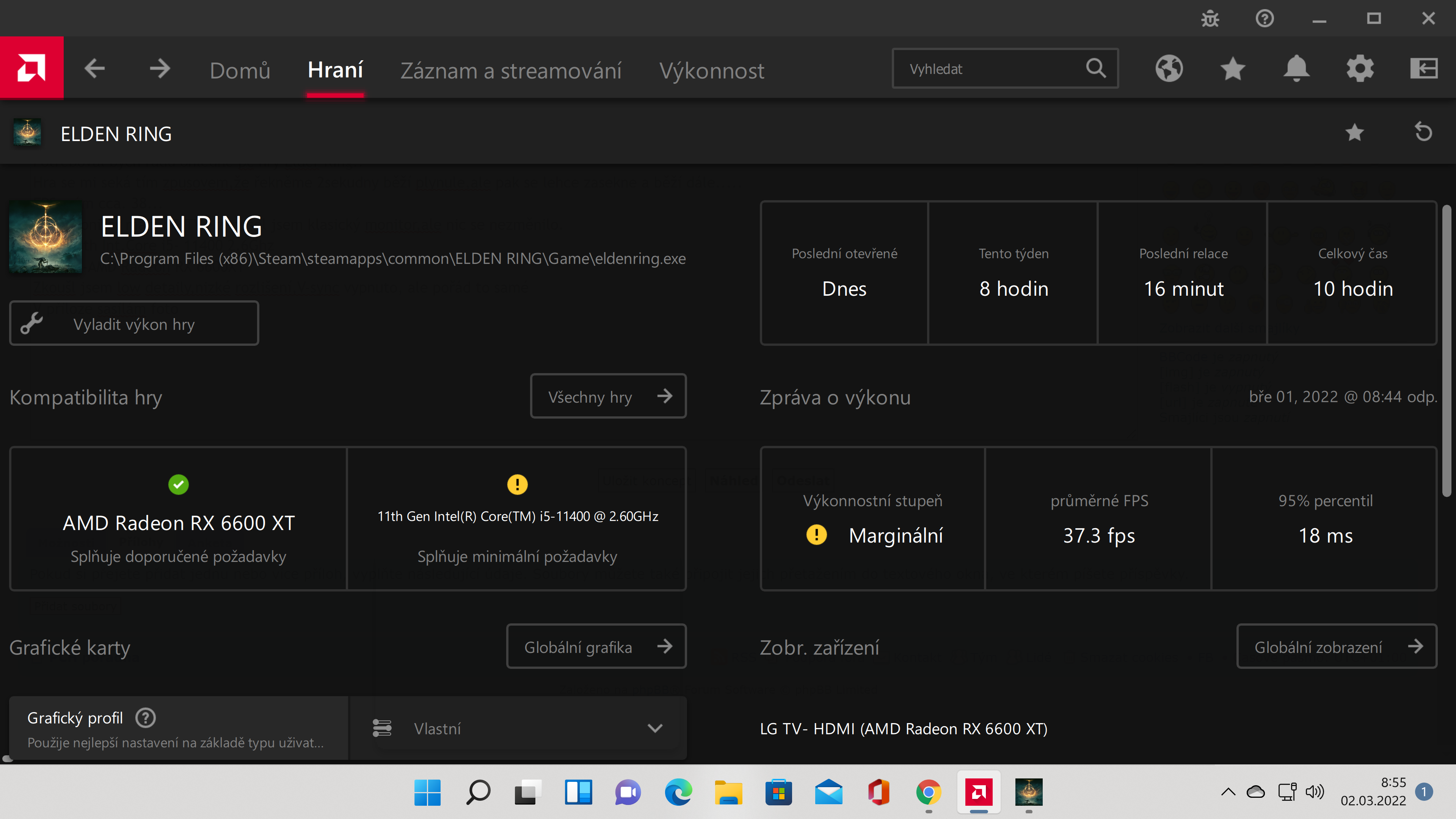Open the Všechny hry button
This screenshot has width=1456, height=819.
tap(608, 396)
